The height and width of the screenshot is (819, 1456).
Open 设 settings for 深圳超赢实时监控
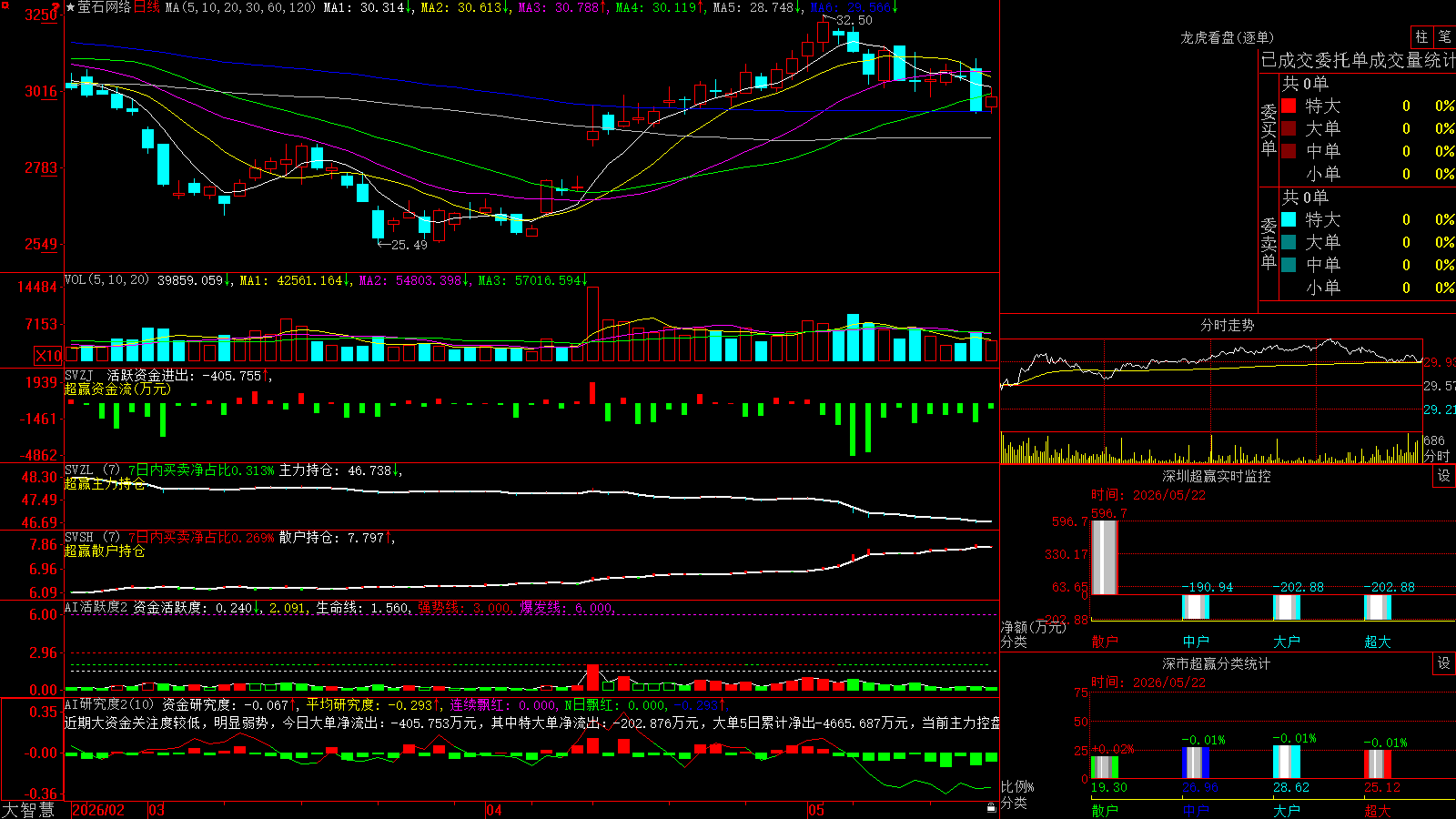click(1444, 476)
